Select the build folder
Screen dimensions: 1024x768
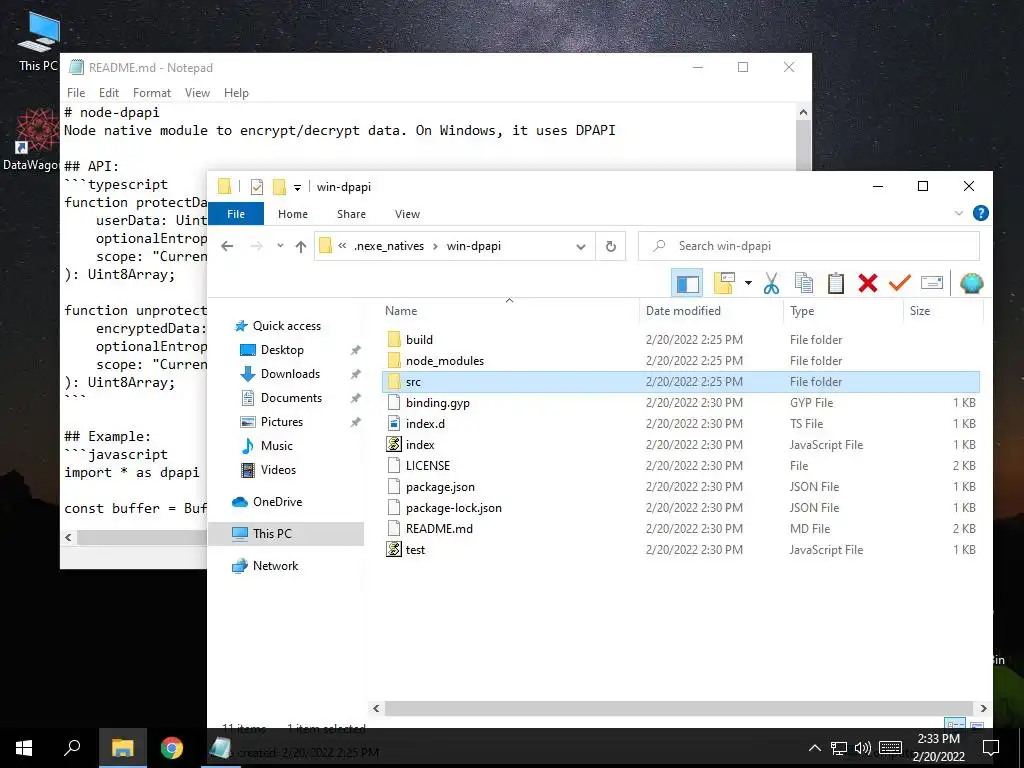coord(680,340)
